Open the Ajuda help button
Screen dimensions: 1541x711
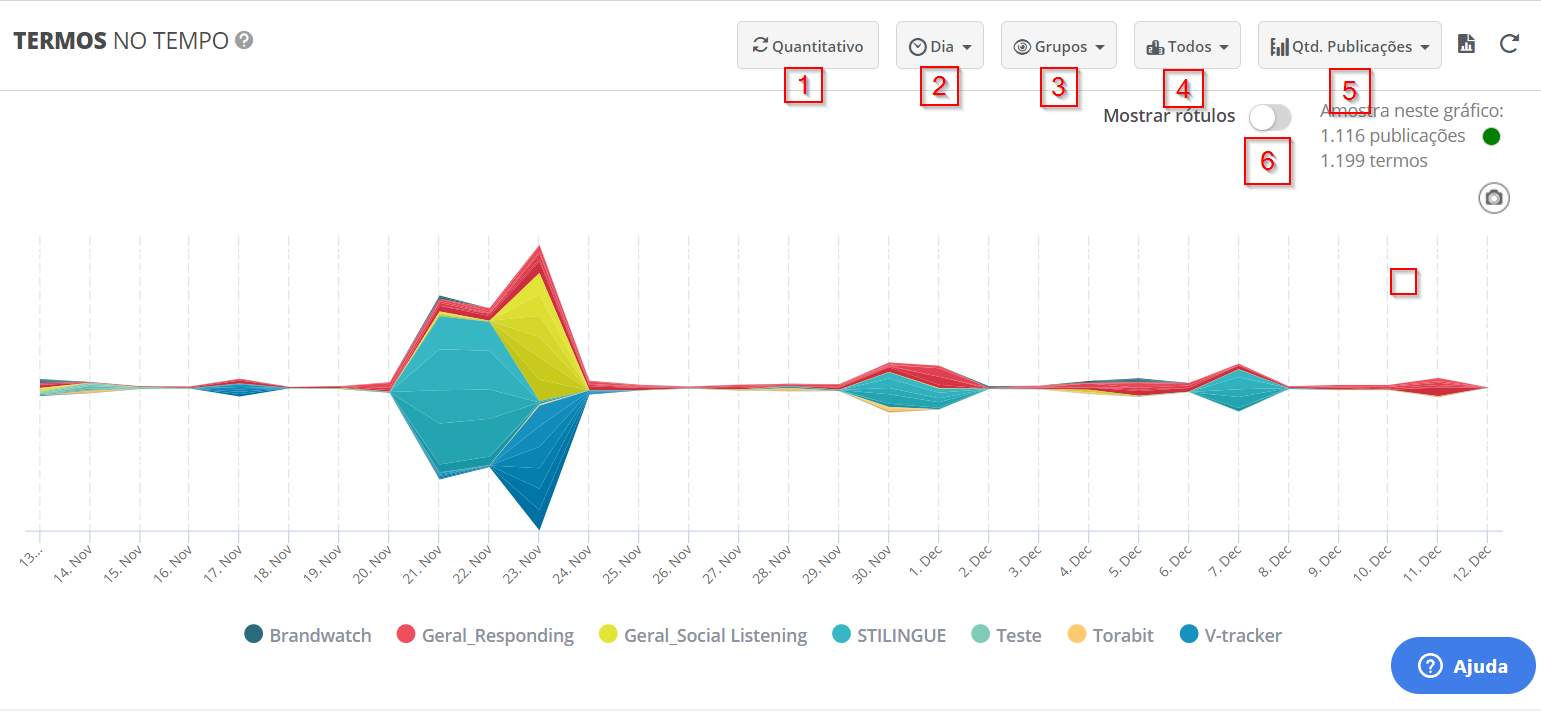coord(1462,666)
